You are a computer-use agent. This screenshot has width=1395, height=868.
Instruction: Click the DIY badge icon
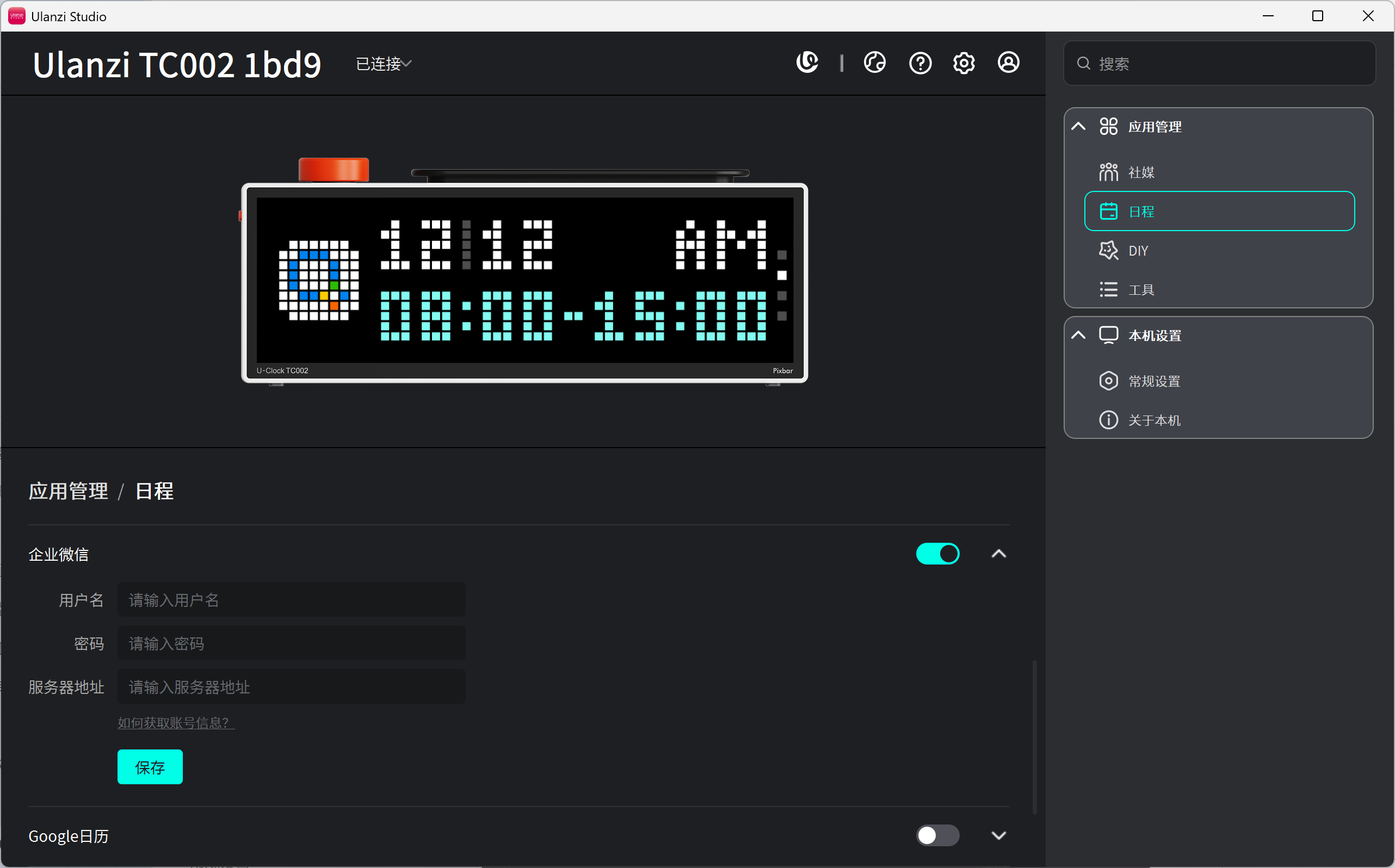pos(1108,250)
